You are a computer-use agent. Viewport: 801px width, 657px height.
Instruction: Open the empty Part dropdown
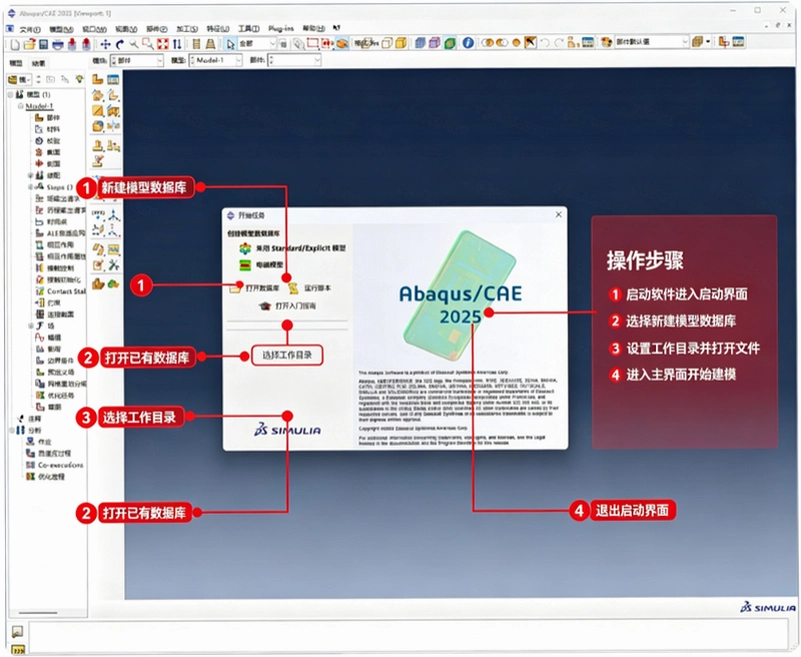coord(295,60)
